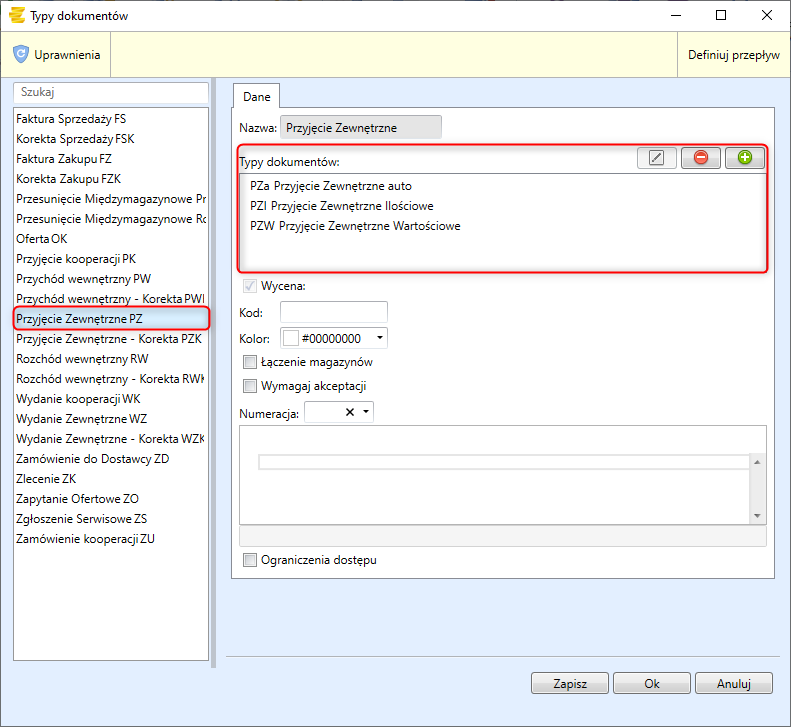Toggle Wymagaj akceptacji checkbox

point(250,386)
